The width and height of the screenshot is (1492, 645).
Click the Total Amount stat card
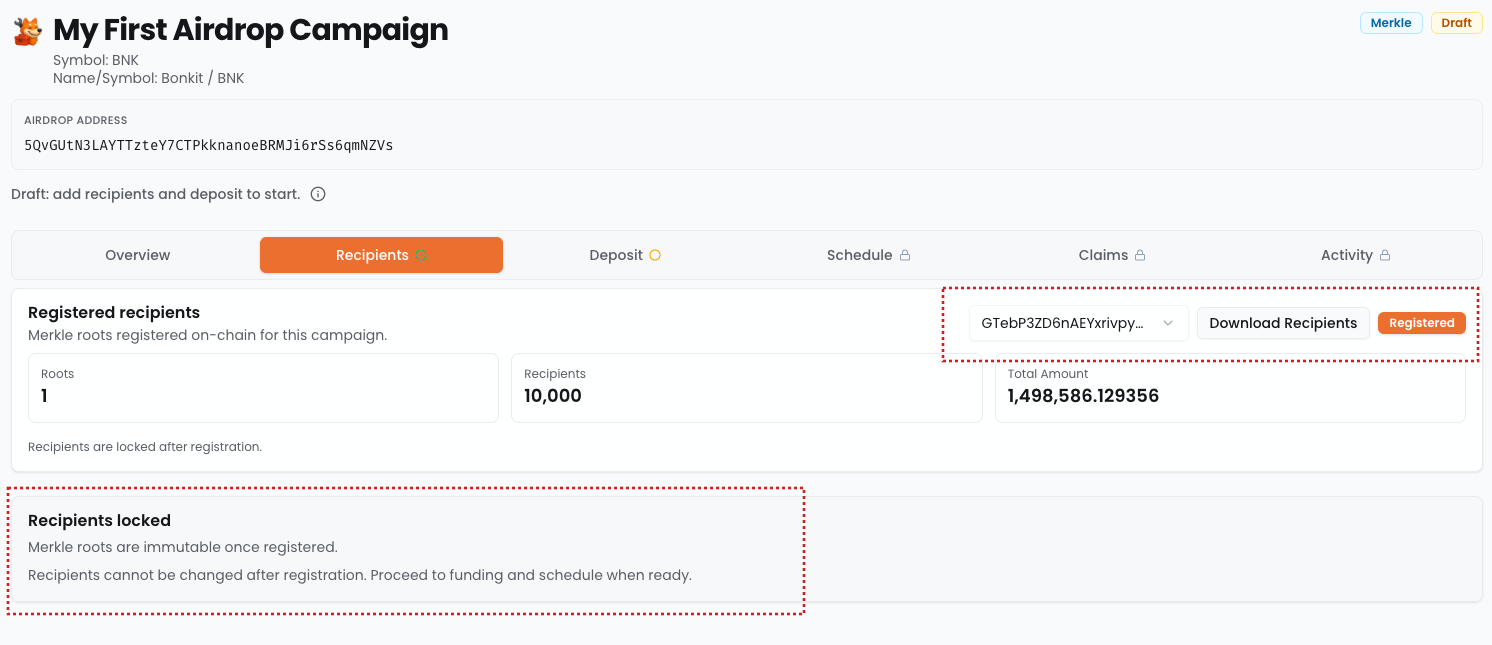pyautogui.click(x=1229, y=388)
